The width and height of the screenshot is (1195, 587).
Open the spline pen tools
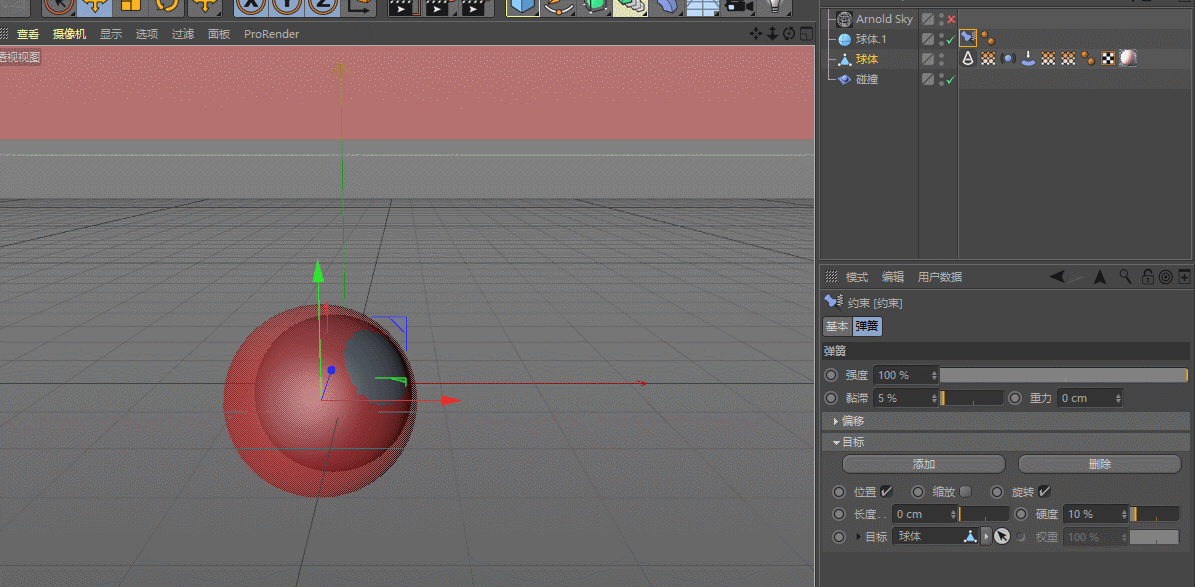point(559,6)
